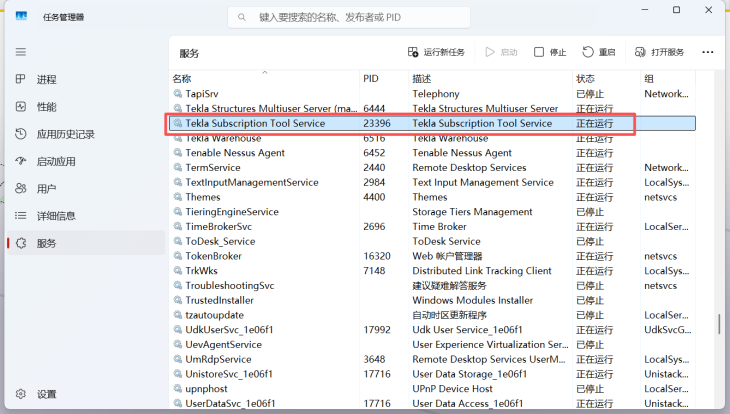The height and width of the screenshot is (414, 730).
Task: Click 运行新任务 (Run new task) button
Action: [x=436, y=52]
